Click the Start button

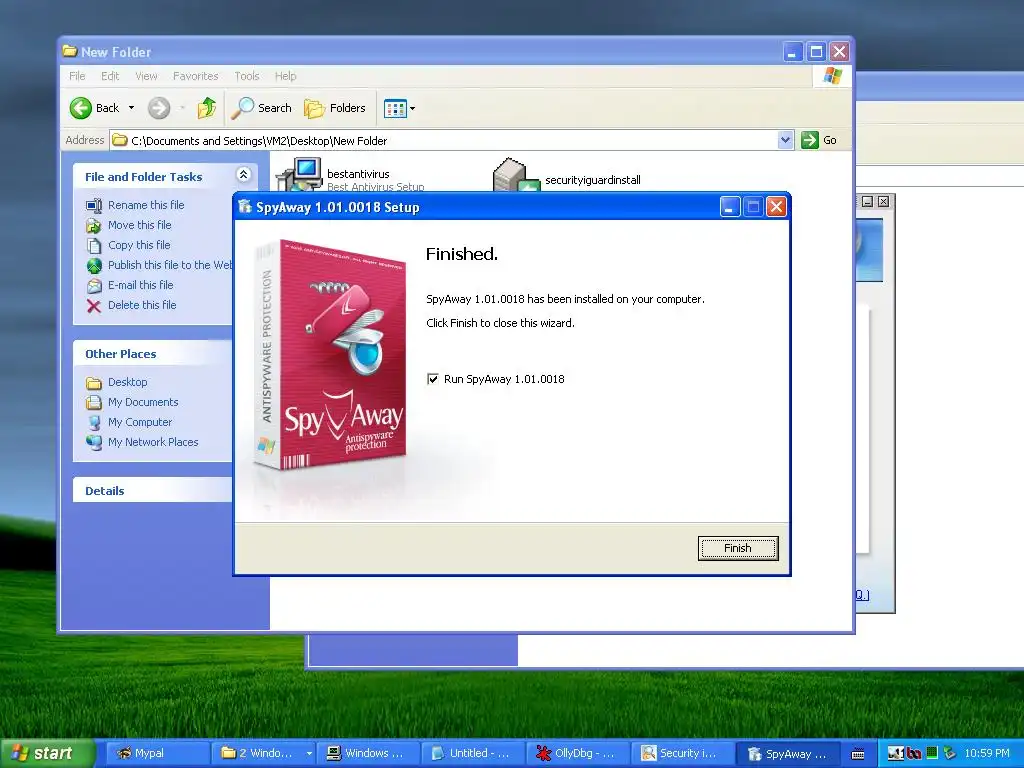pos(47,753)
